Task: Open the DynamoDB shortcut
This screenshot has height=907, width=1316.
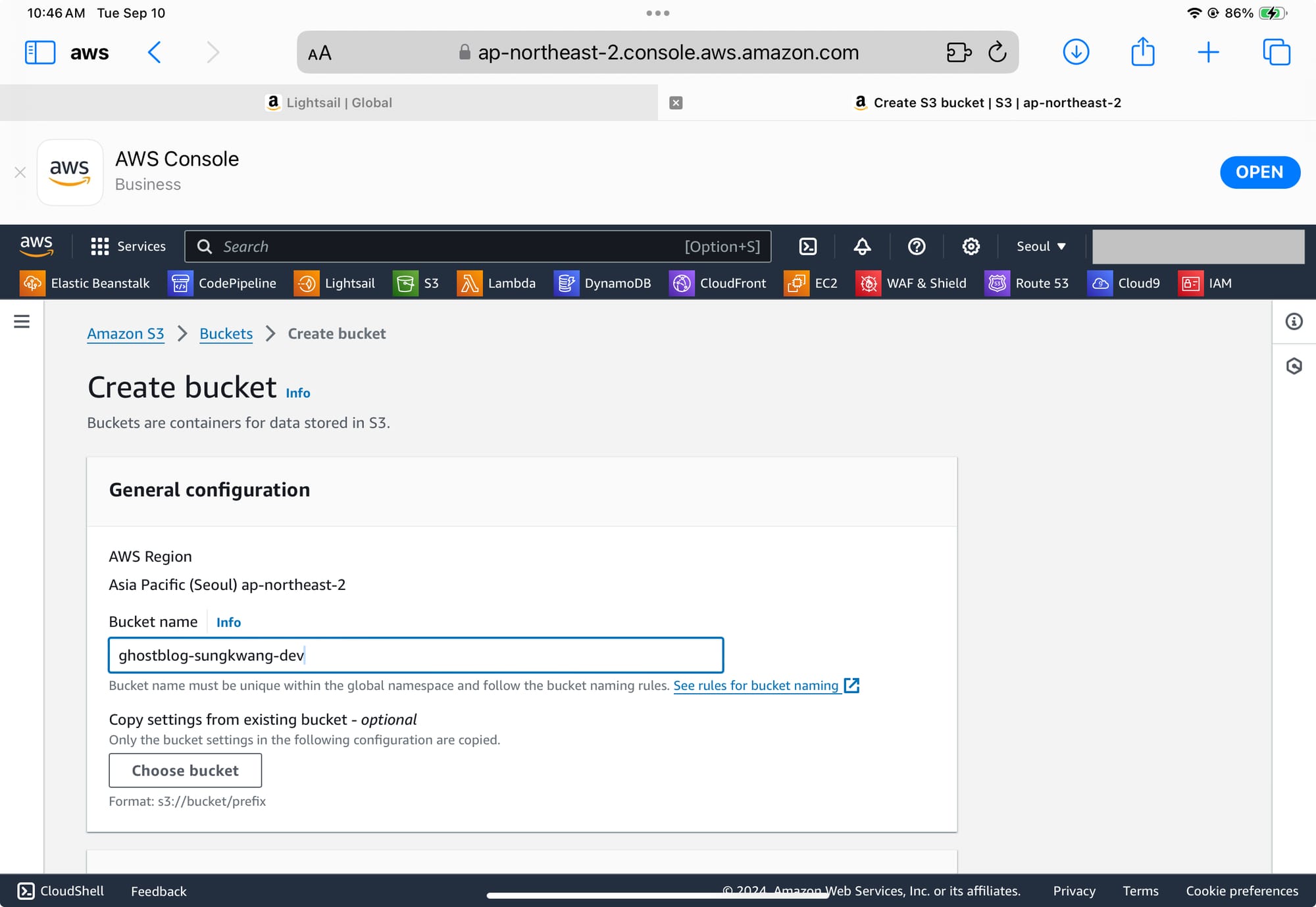Action: point(602,283)
